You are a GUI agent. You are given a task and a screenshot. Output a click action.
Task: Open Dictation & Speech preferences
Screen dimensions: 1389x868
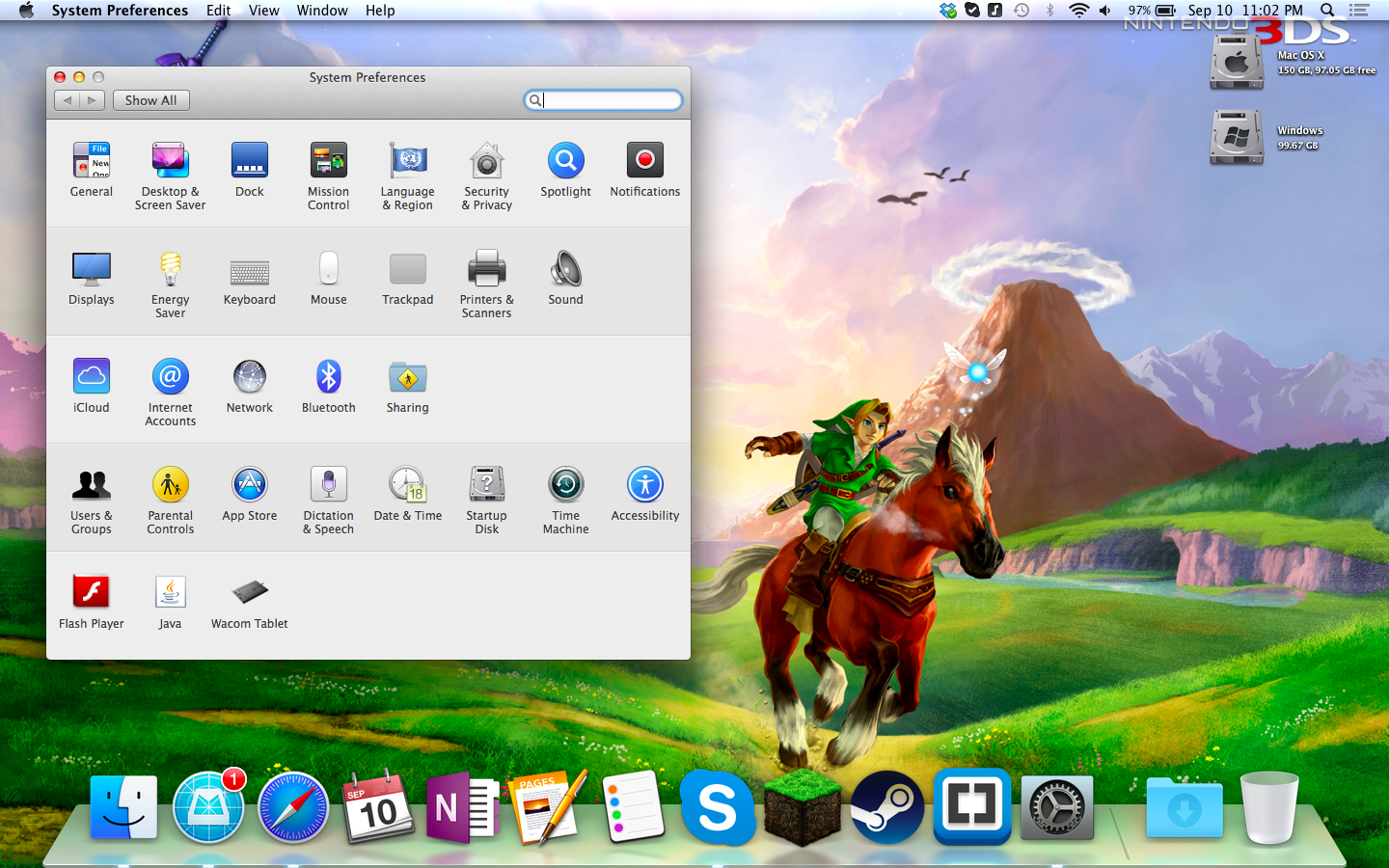[329, 501]
